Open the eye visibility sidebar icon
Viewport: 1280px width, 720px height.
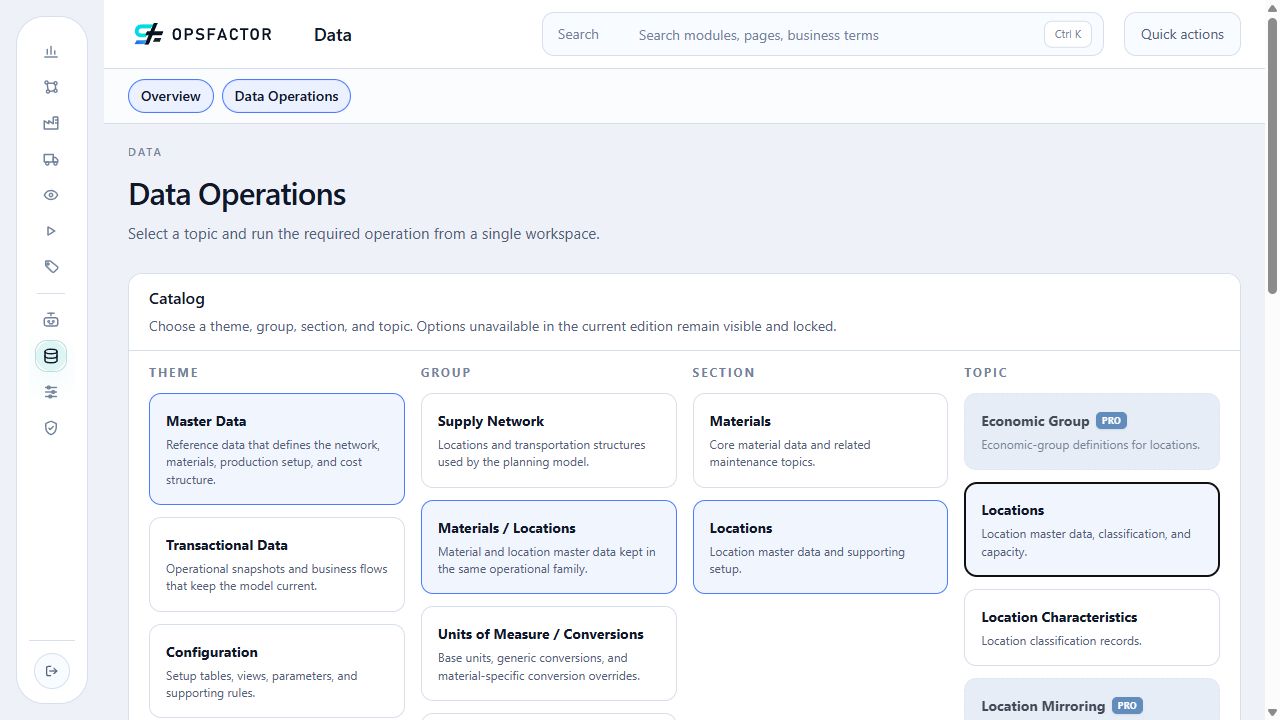click(51, 195)
